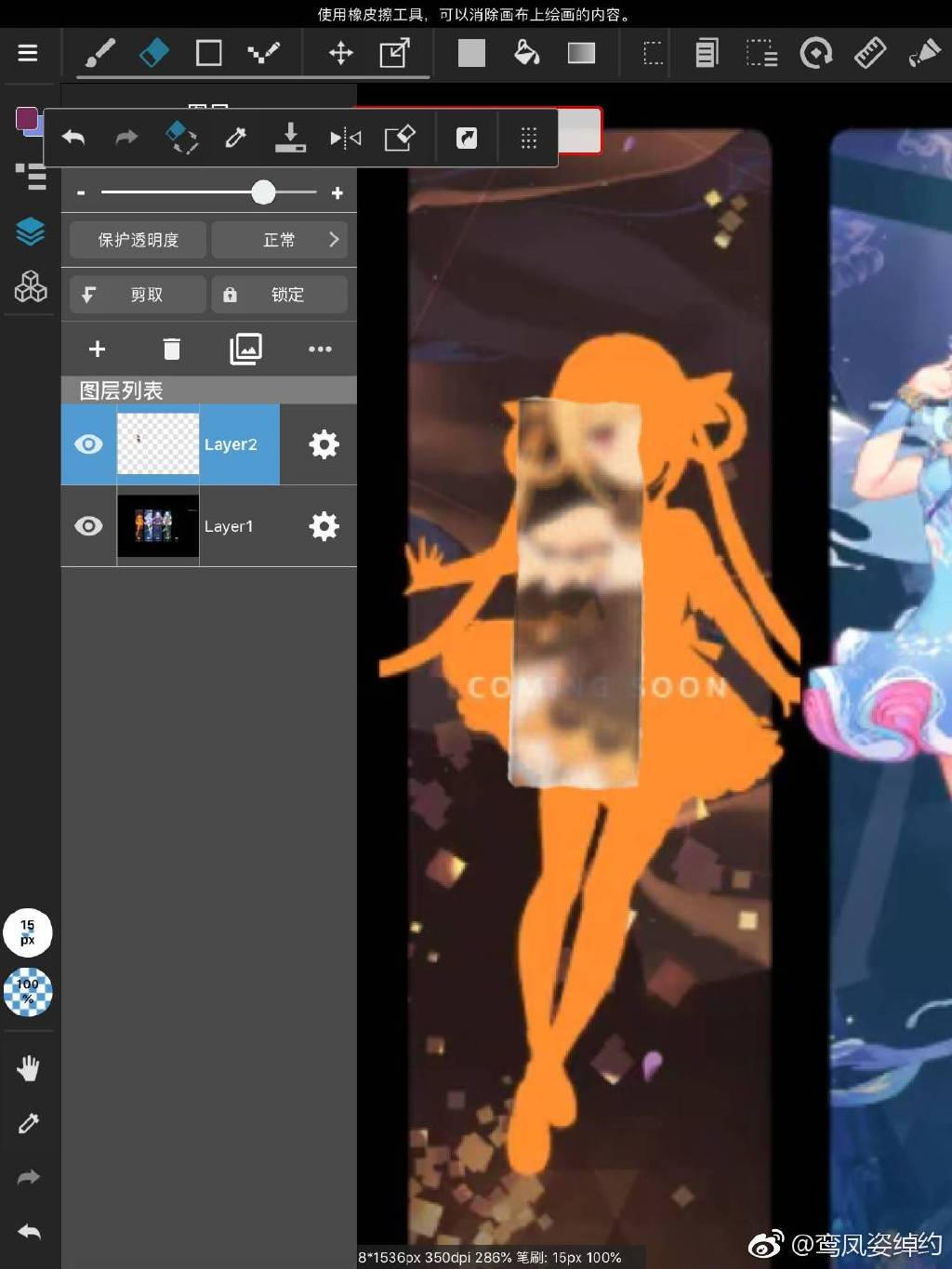This screenshot has width=952, height=1269.
Task: Select the sidebar eyedropper tool
Action: (x=29, y=1123)
